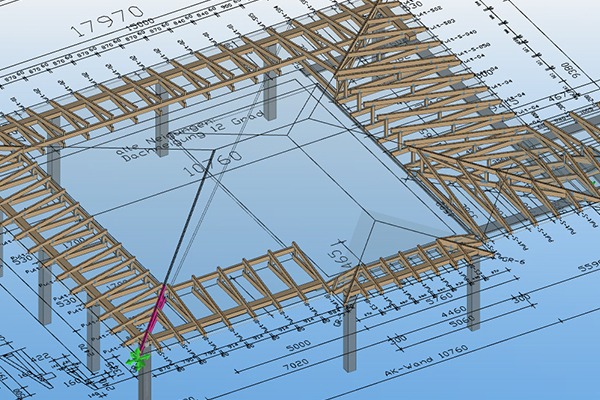This screenshot has height=400, width=600.
Task: Select the 5590 dimension at right edge
Action: (583, 268)
